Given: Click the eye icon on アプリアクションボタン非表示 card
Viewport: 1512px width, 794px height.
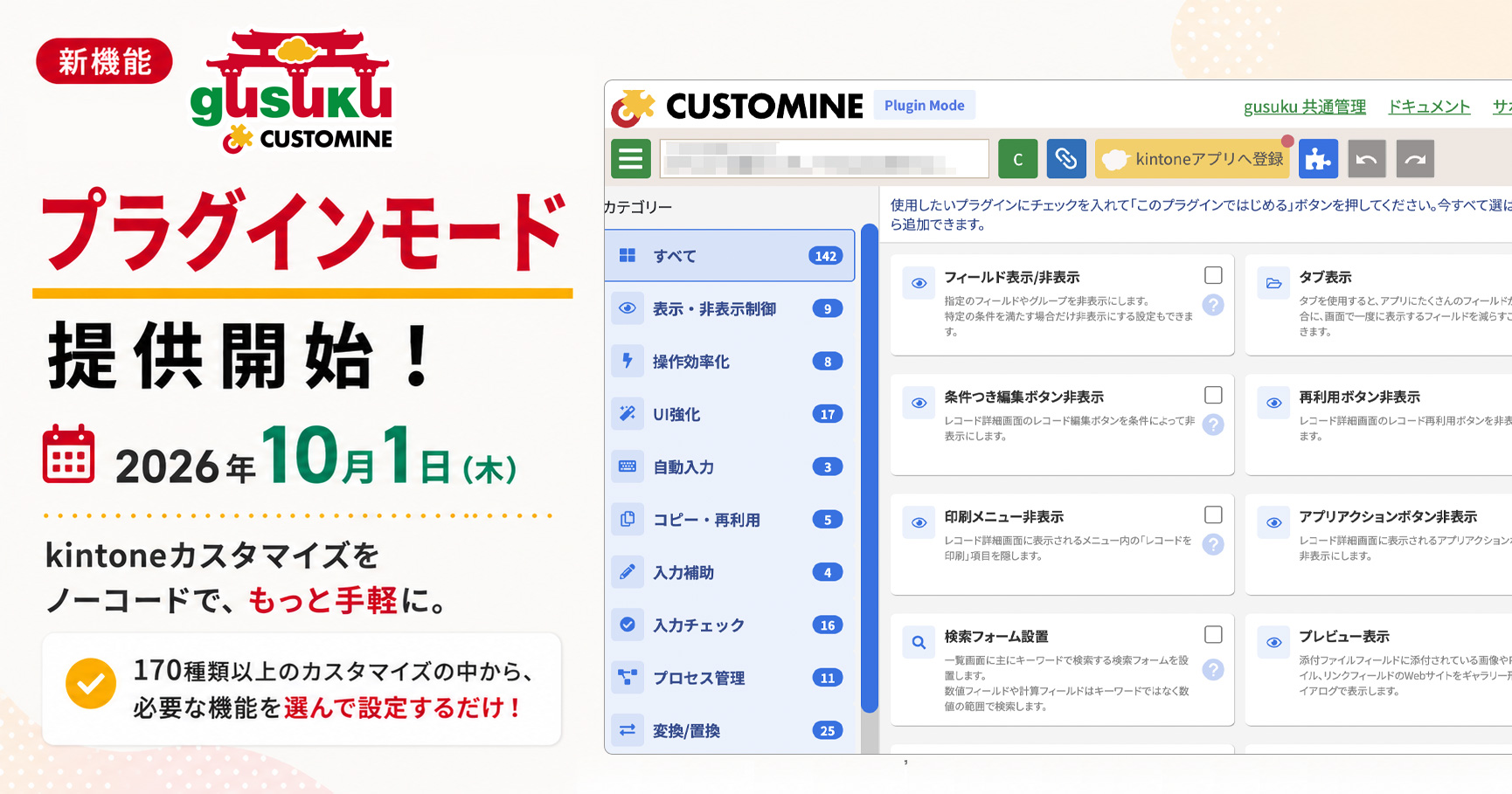Looking at the screenshot, I should pos(1273,522).
